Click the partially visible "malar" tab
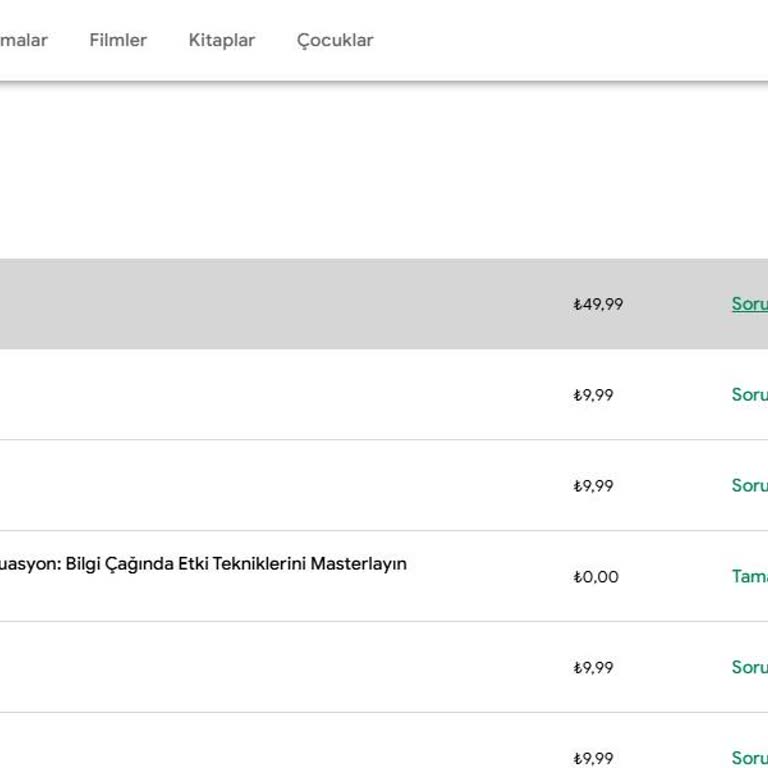The width and height of the screenshot is (768, 768). [23, 40]
